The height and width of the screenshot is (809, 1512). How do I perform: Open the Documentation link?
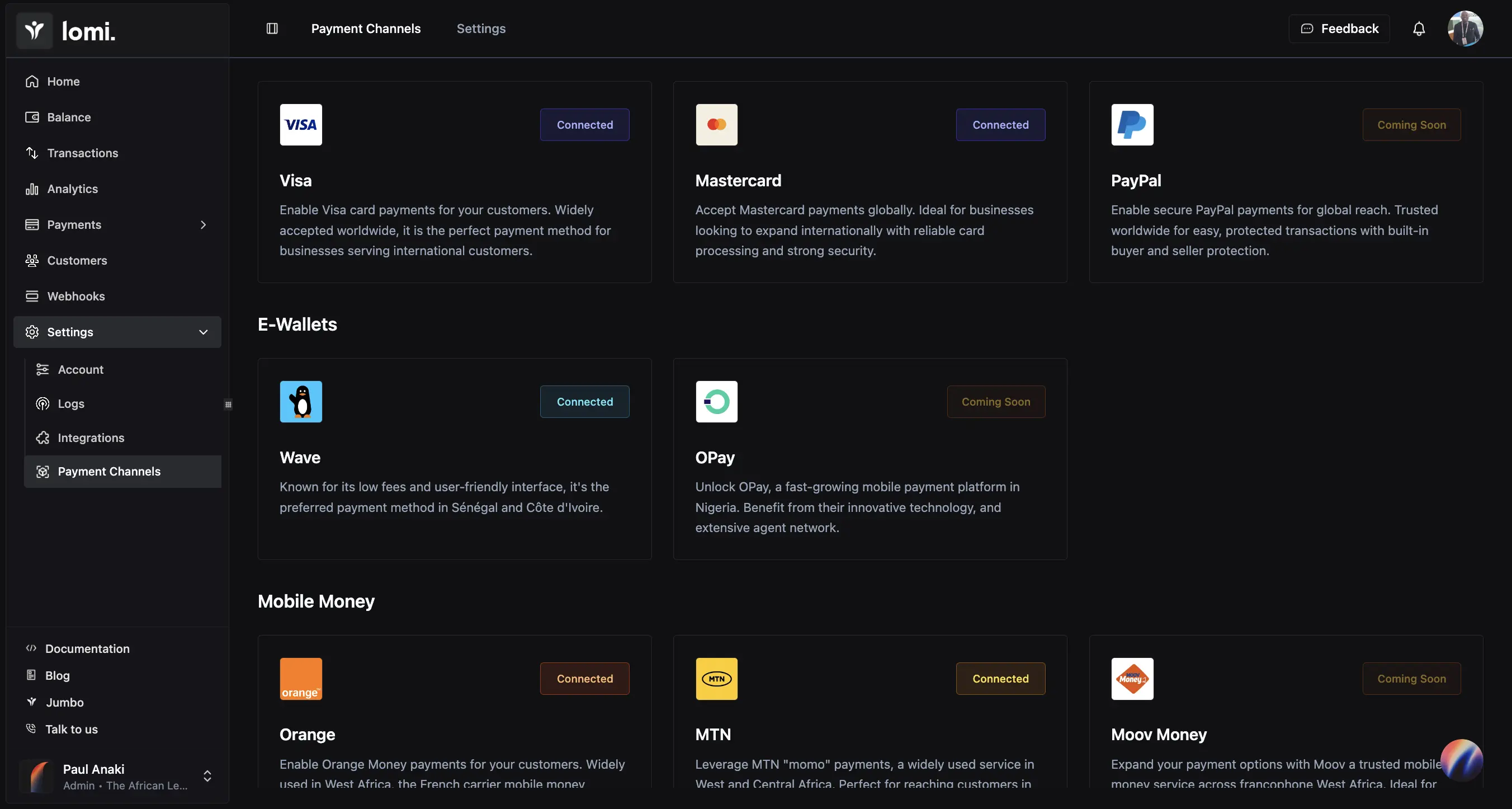[x=87, y=648]
